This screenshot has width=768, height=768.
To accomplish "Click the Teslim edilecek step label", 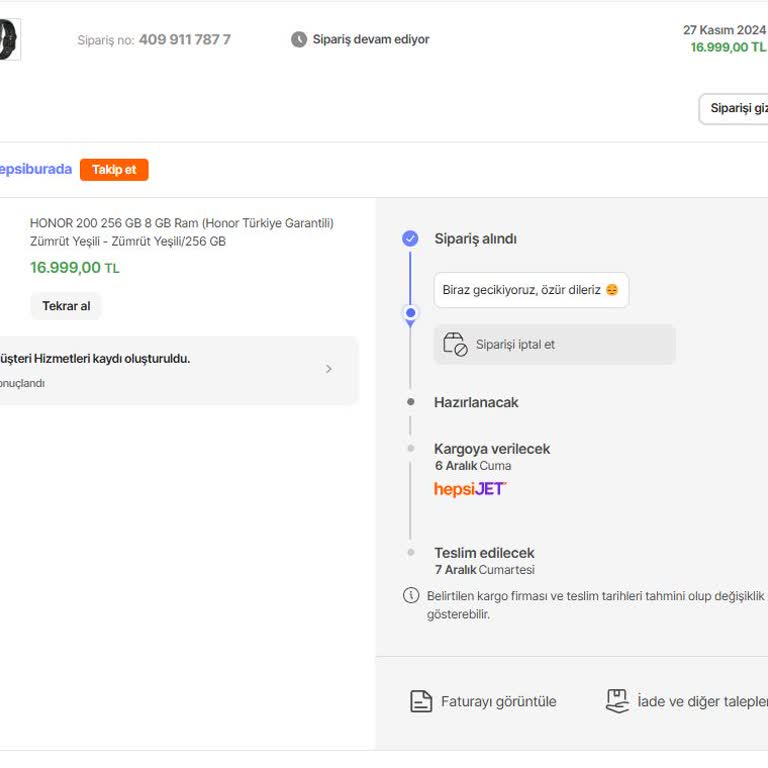I will tap(484, 552).
